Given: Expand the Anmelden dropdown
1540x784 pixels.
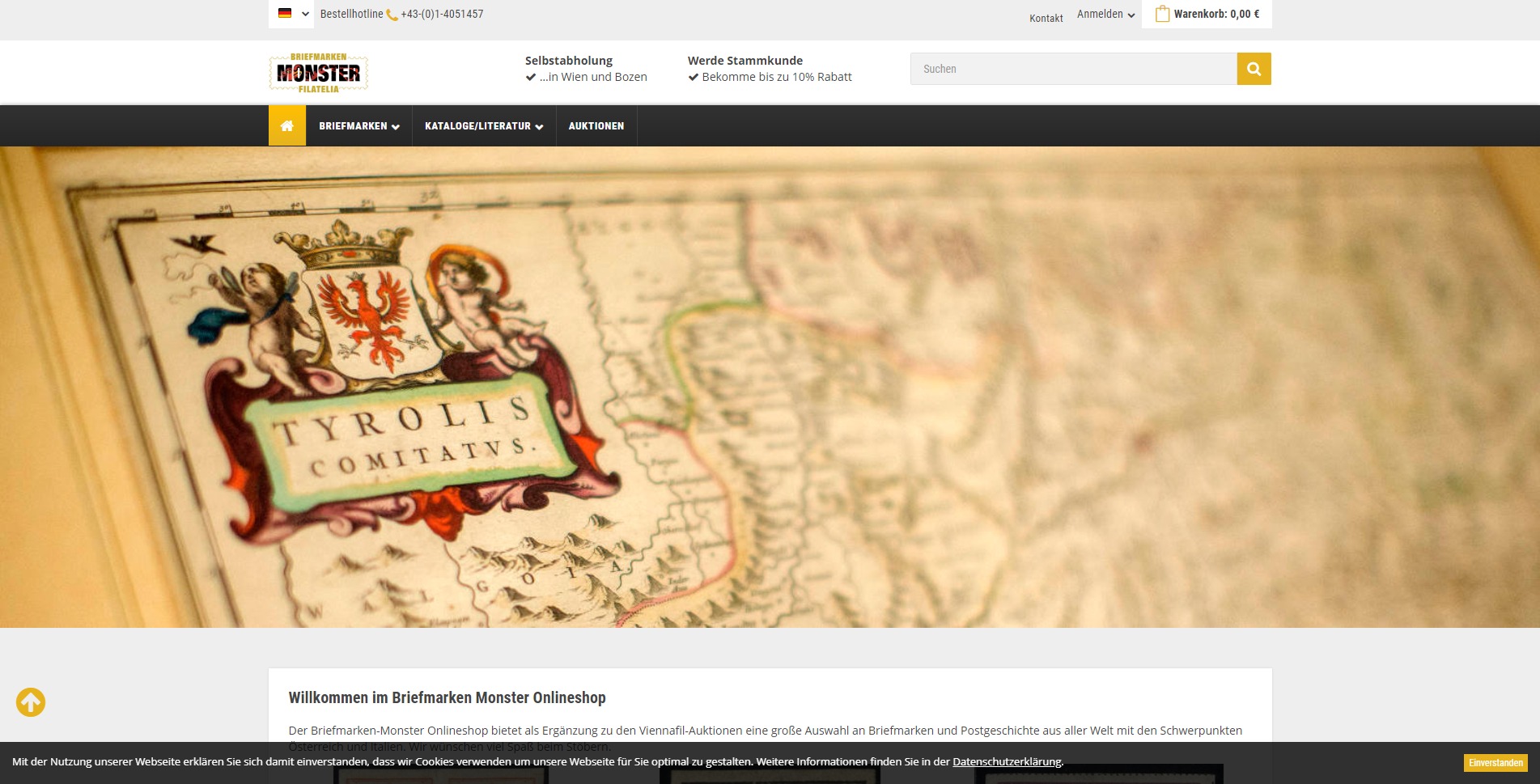Looking at the screenshot, I should click(x=1105, y=14).
